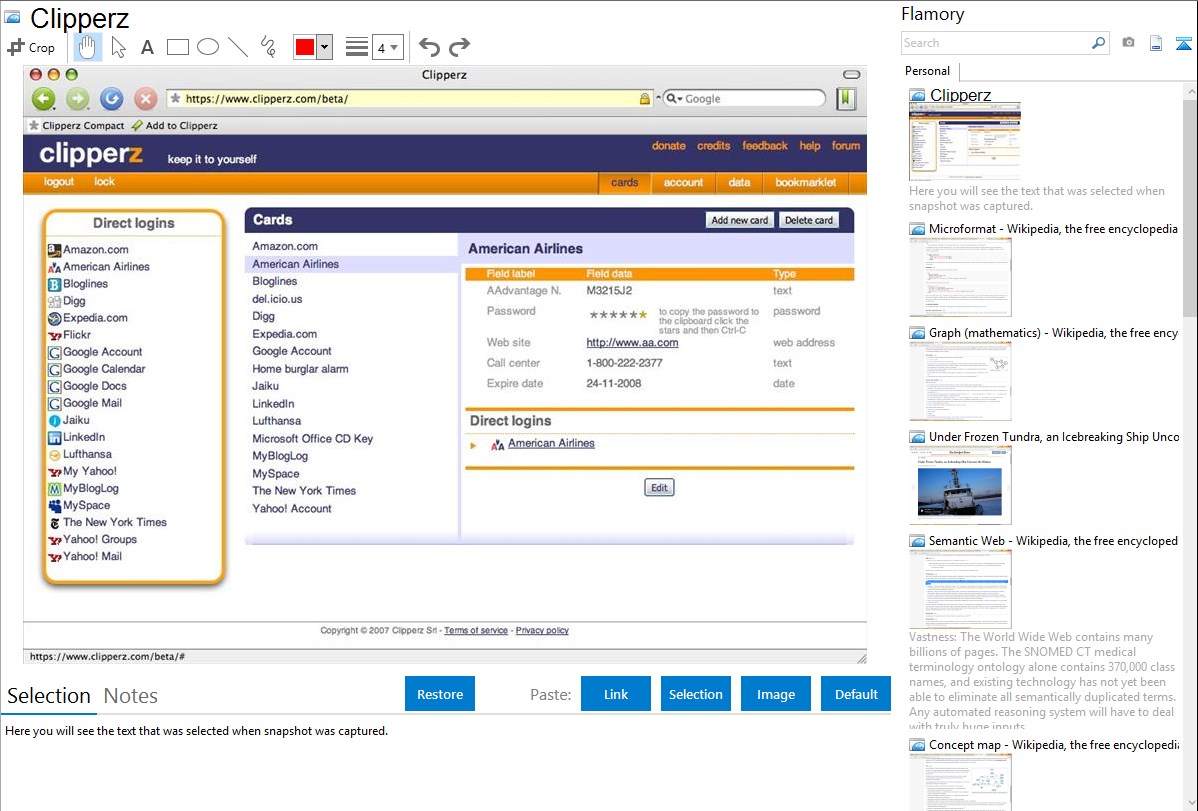
Task: Paste as Image
Action: click(x=775, y=694)
